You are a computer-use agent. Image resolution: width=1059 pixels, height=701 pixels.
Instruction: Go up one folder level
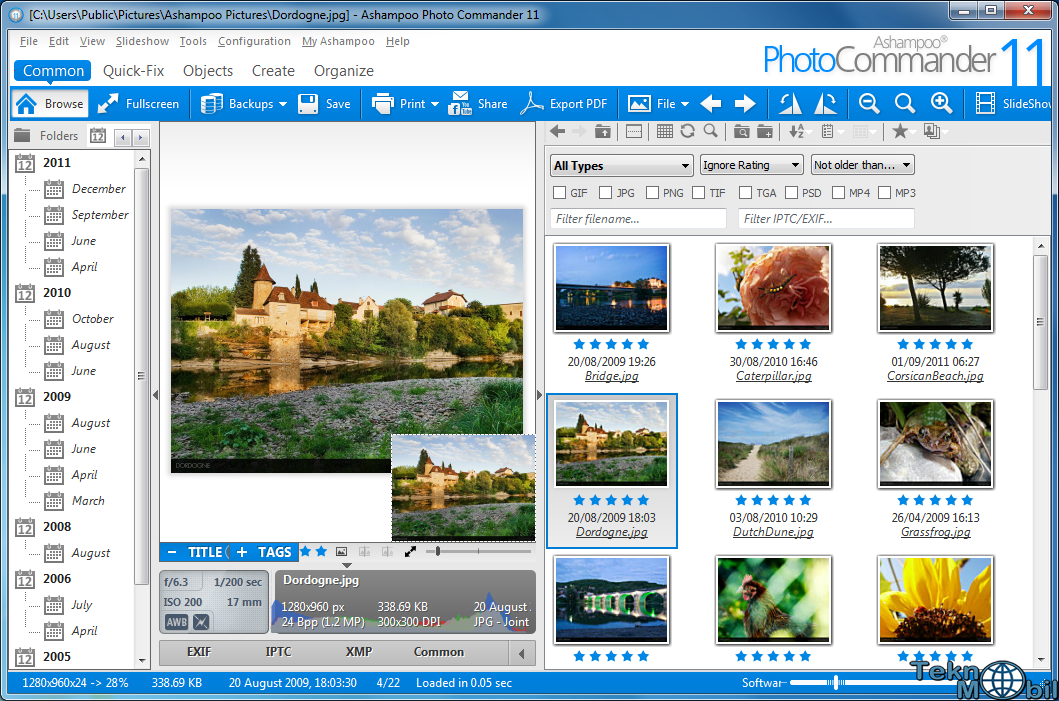coord(602,131)
